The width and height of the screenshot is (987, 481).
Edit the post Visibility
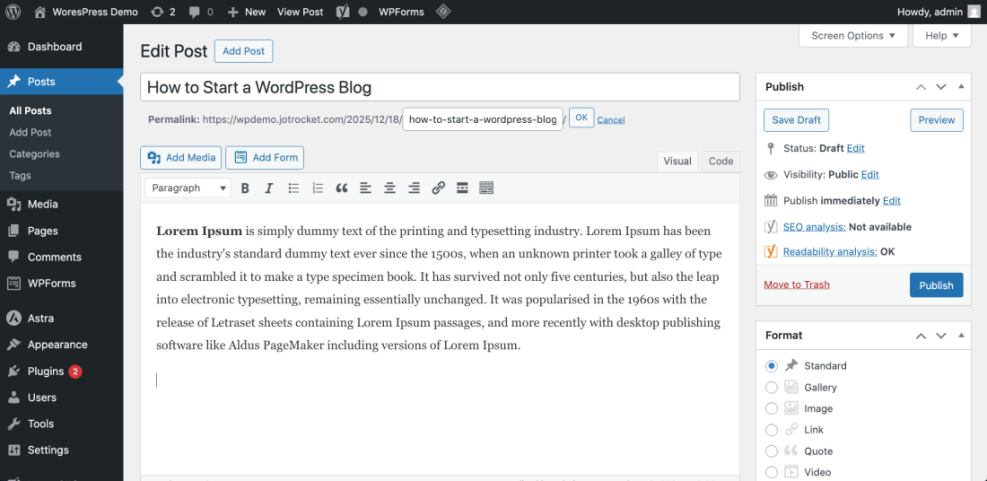[x=870, y=174]
